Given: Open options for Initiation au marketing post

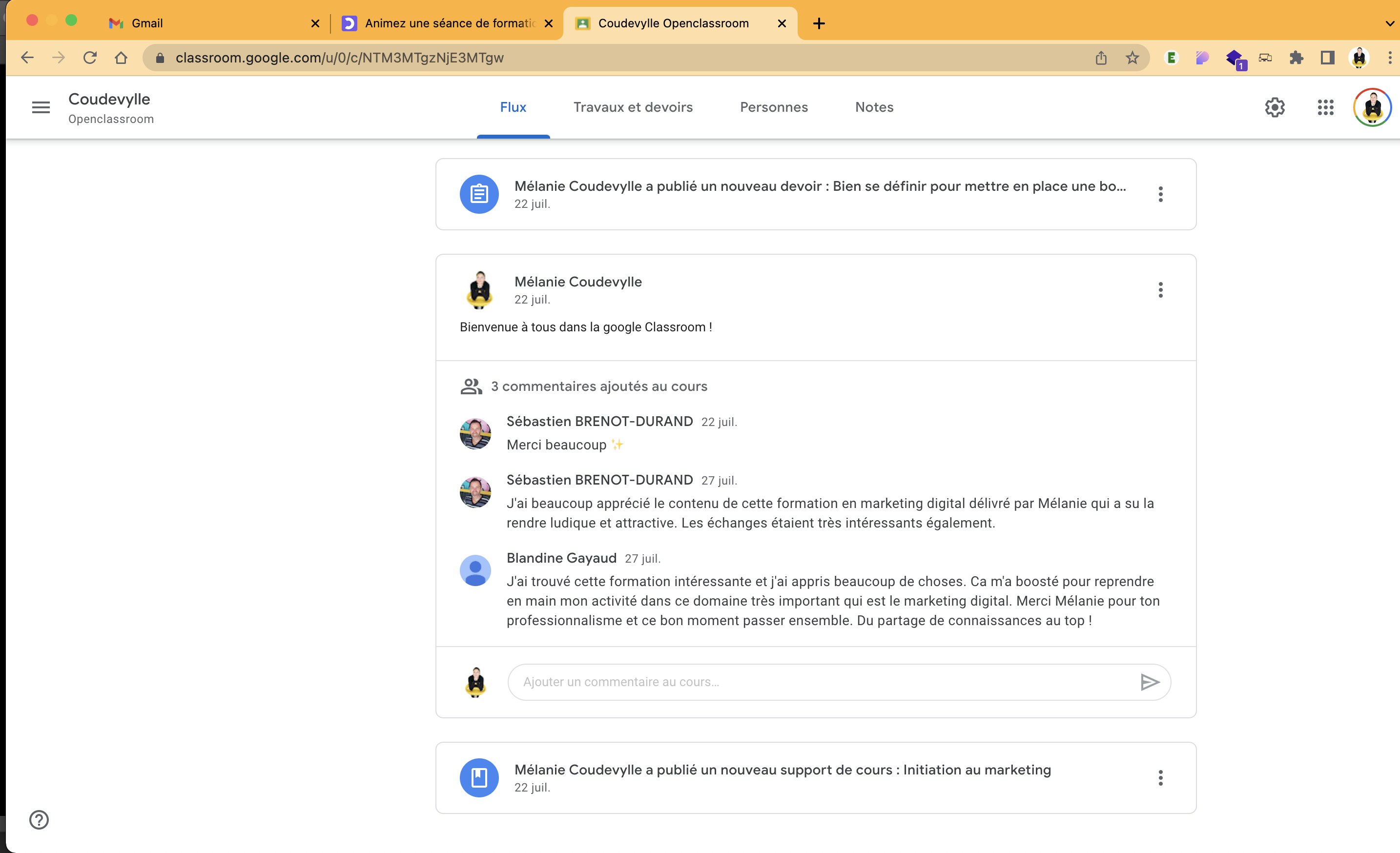Looking at the screenshot, I should point(1160,777).
